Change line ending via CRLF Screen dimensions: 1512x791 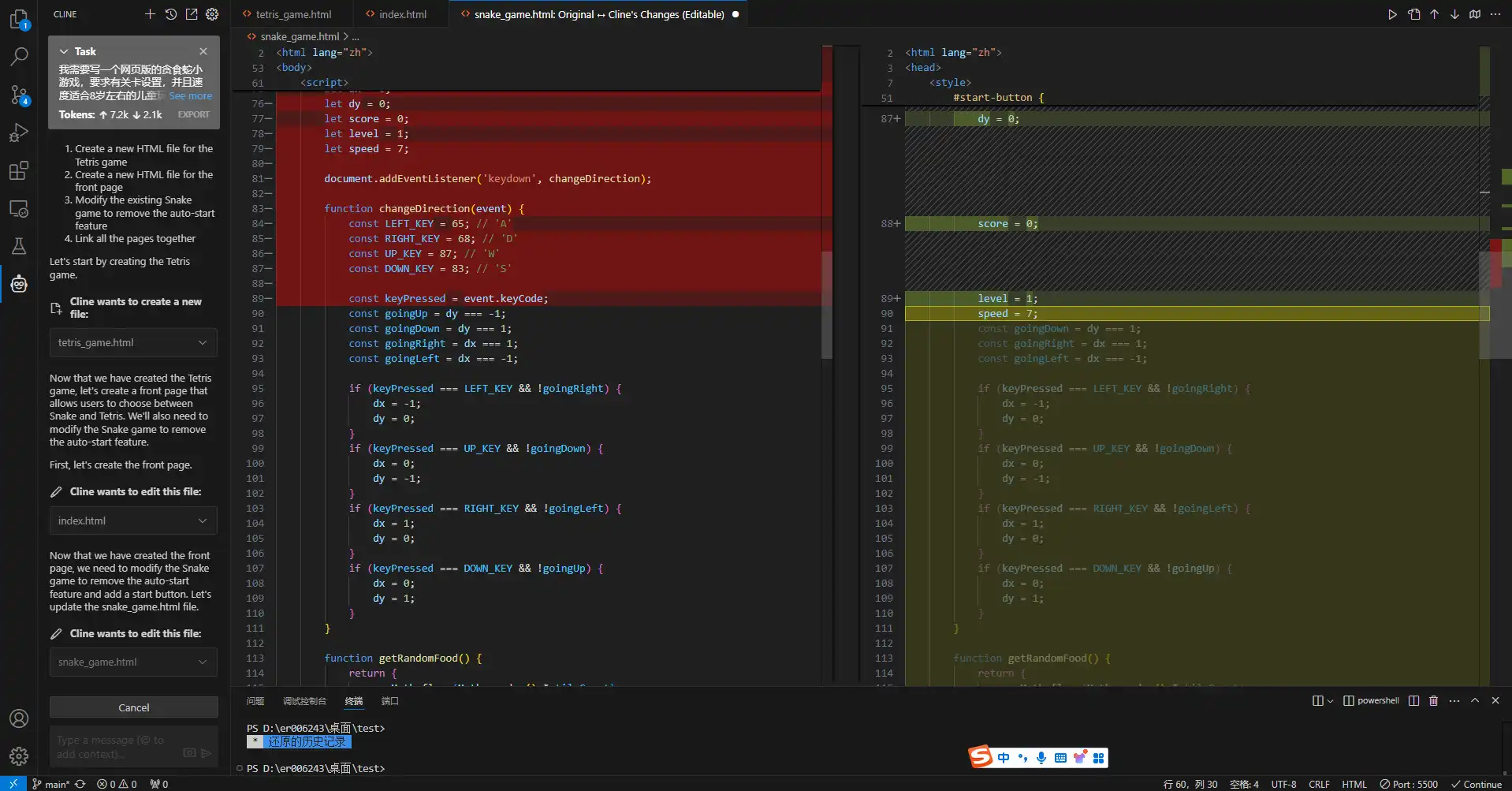pyautogui.click(x=1319, y=784)
